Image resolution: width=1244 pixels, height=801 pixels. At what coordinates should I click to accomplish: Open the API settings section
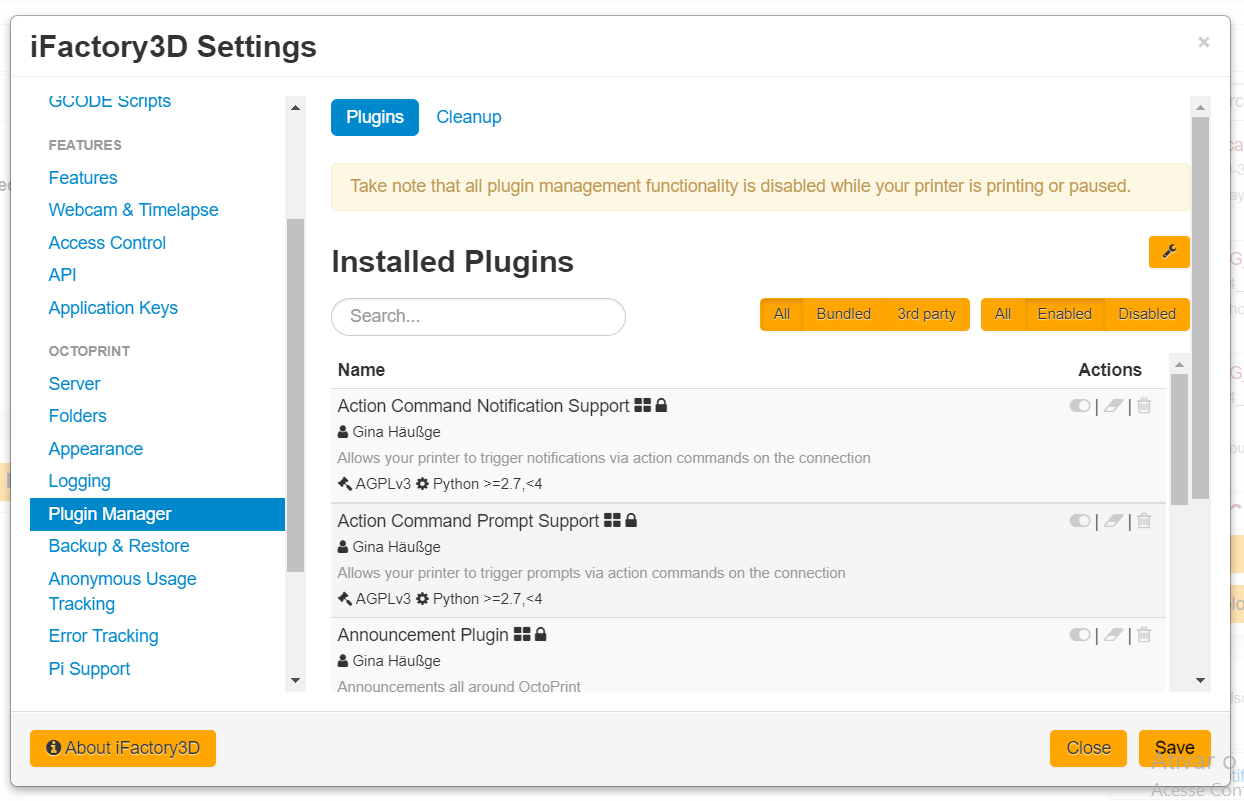(x=62, y=275)
